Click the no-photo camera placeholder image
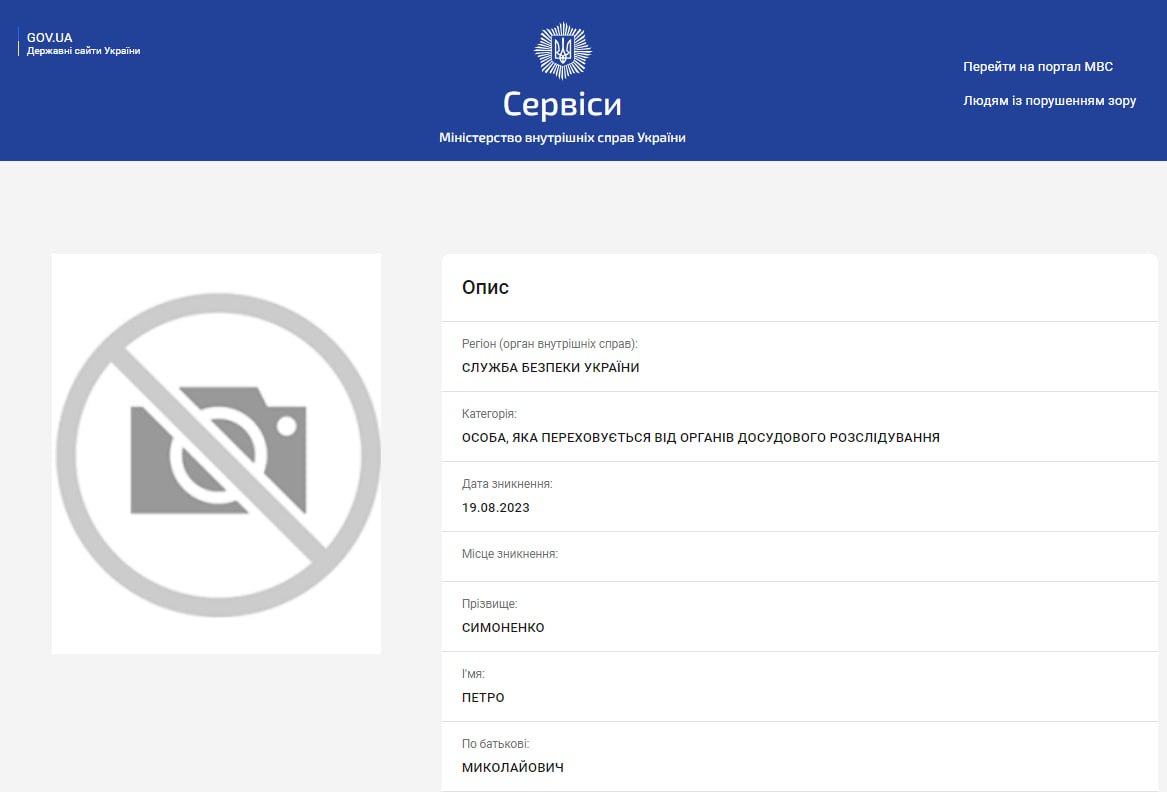 point(217,454)
